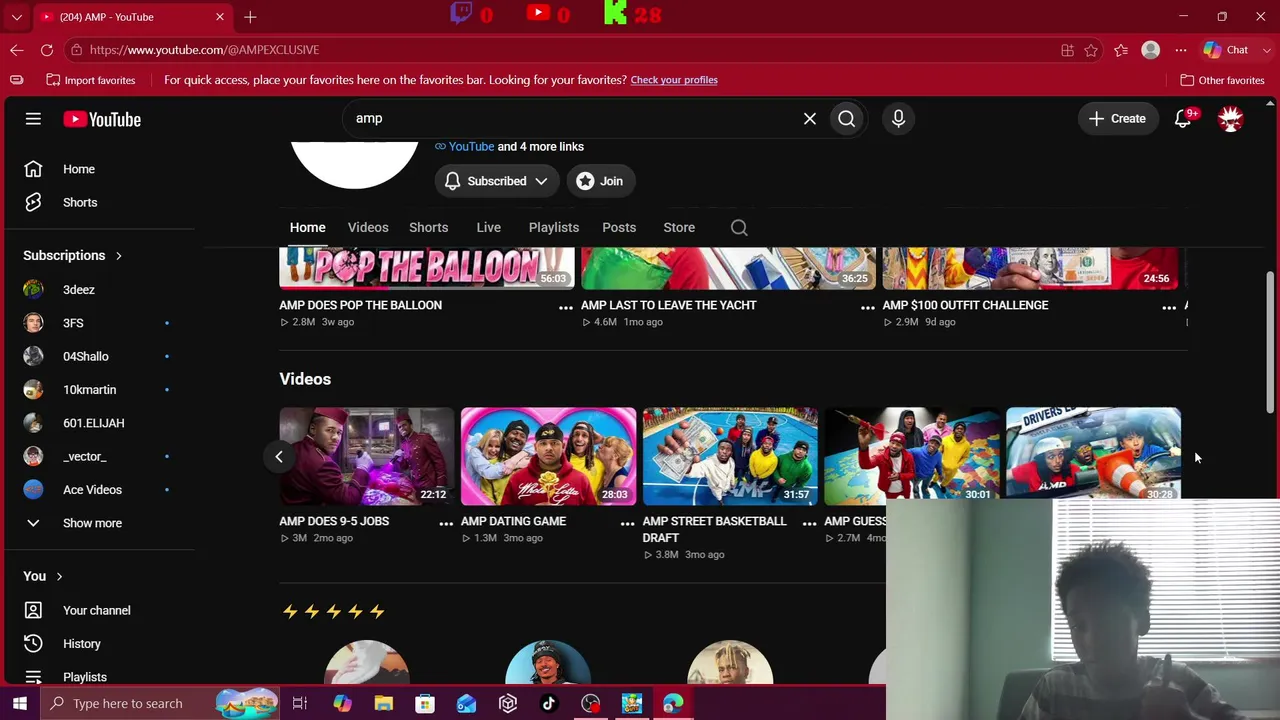The height and width of the screenshot is (720, 1280).
Task: Go to previous videos with left carousel arrow
Action: (x=279, y=457)
